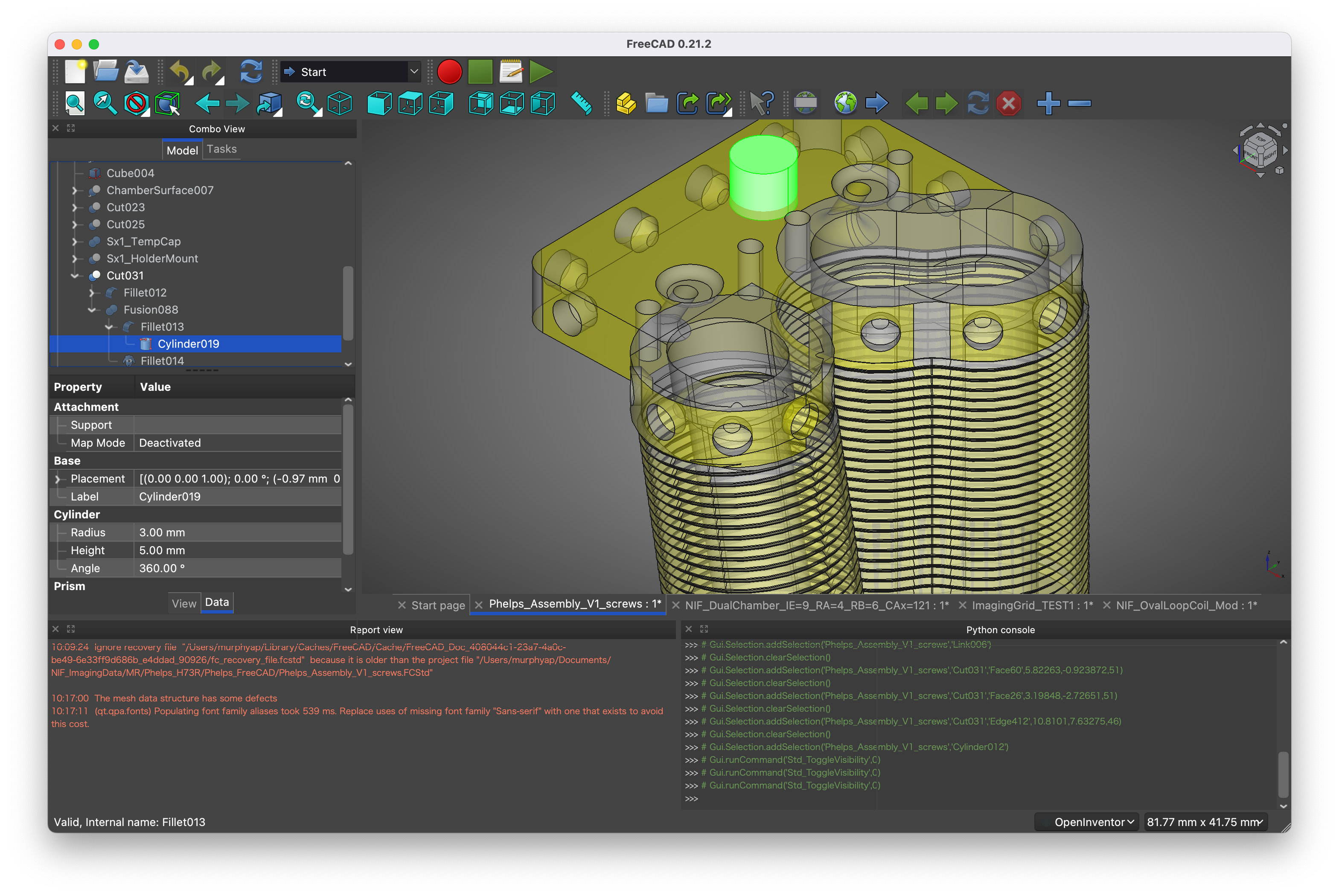Toggle bounding box selection icon
The image size is (1339, 896).
pyautogui.click(x=167, y=103)
